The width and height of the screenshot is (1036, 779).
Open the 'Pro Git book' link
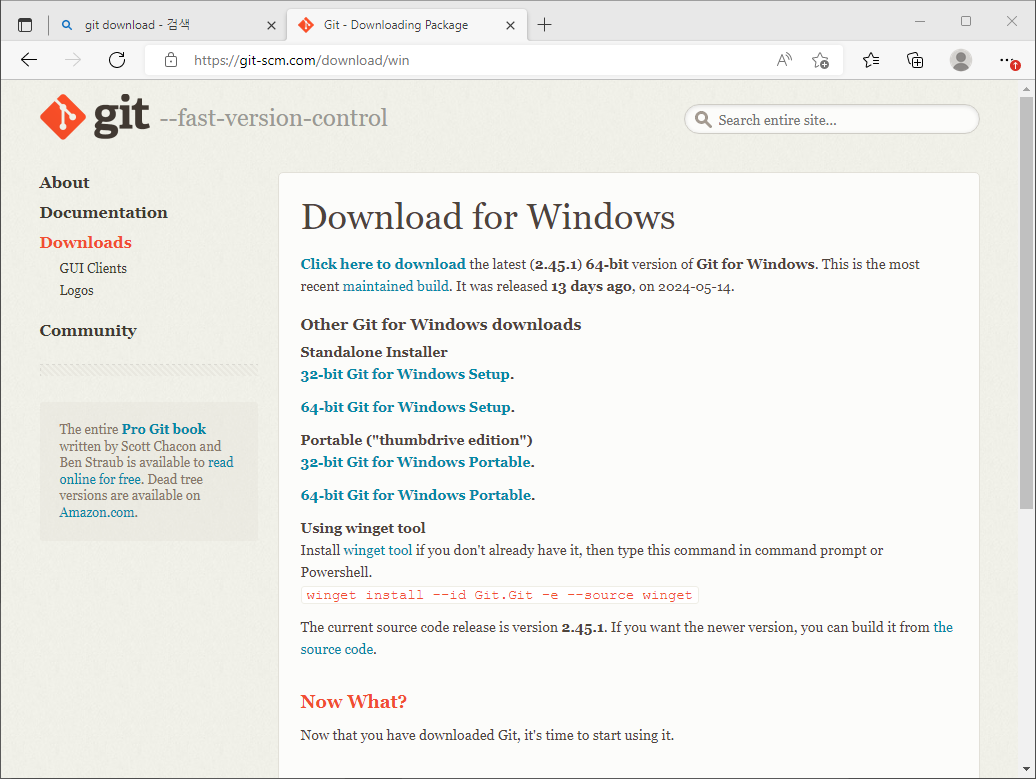click(164, 429)
